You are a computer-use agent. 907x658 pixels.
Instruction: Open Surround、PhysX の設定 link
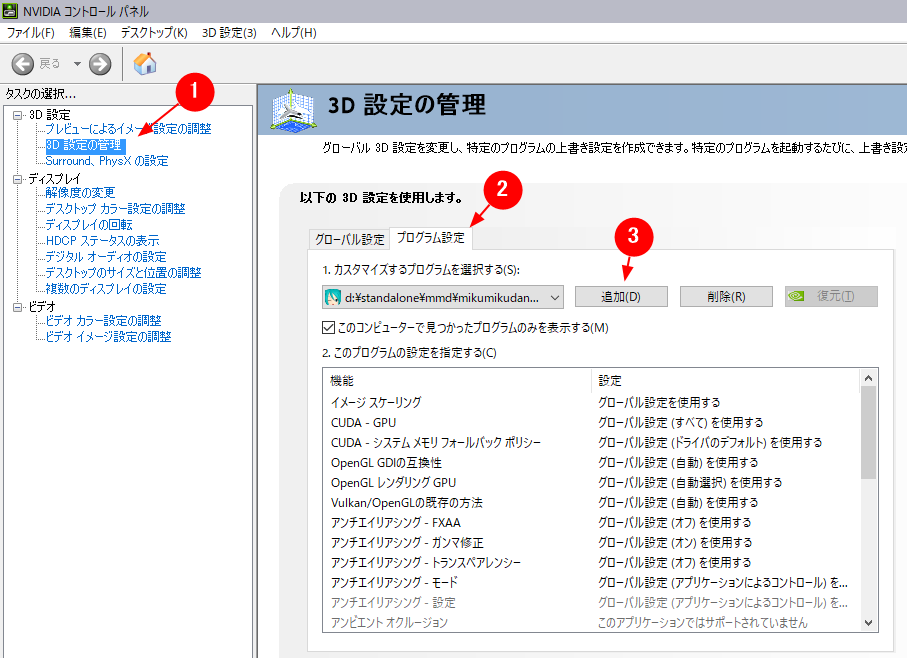tap(107, 161)
